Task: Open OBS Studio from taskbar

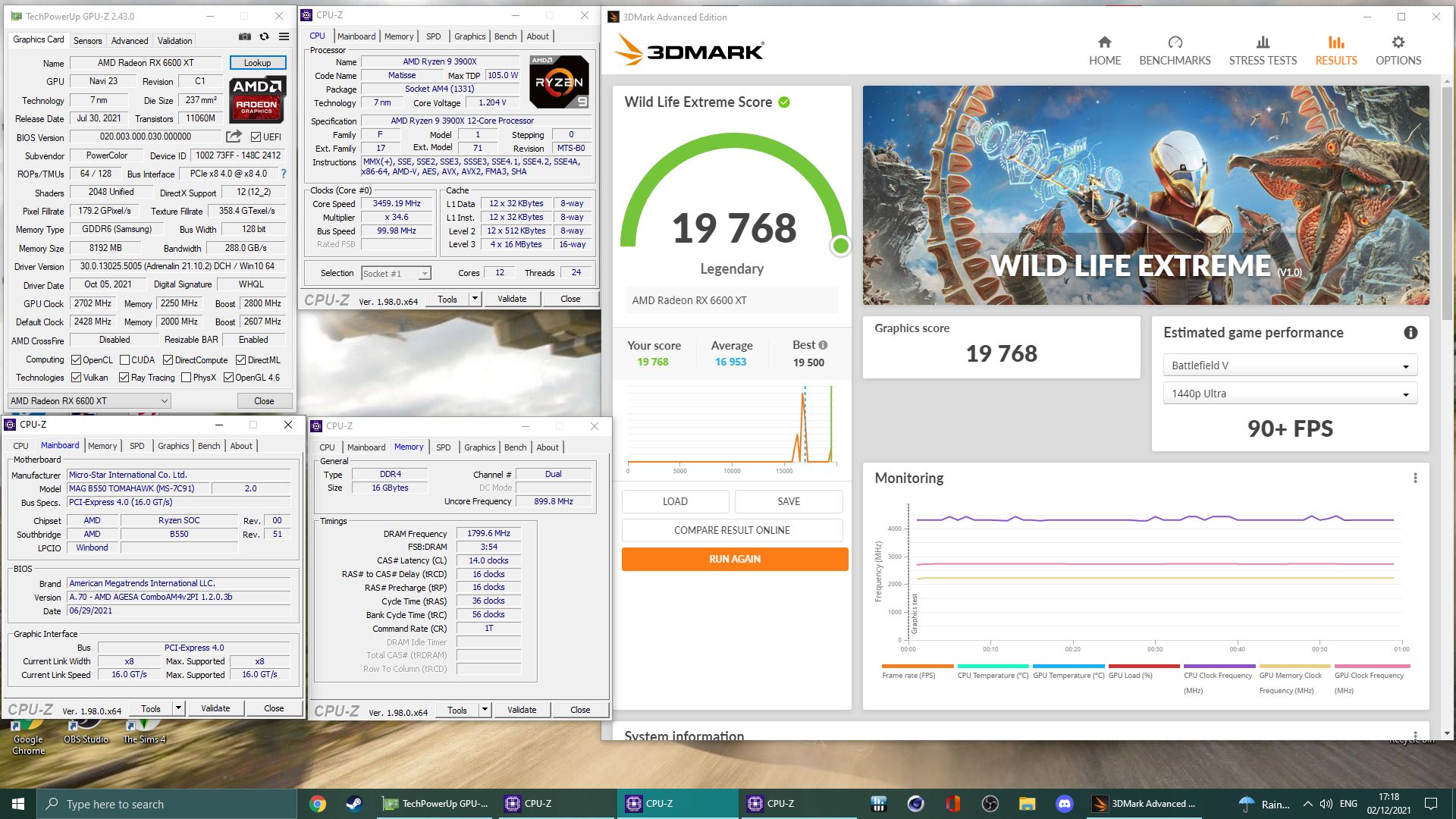Action: coord(990,804)
